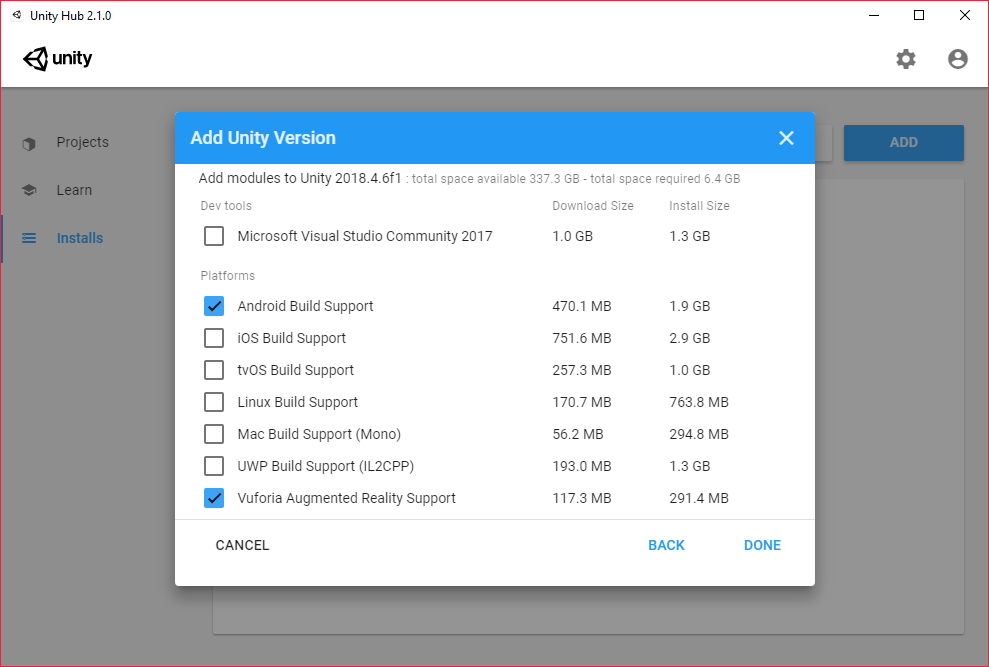Uncheck Android Build Support

(213, 306)
